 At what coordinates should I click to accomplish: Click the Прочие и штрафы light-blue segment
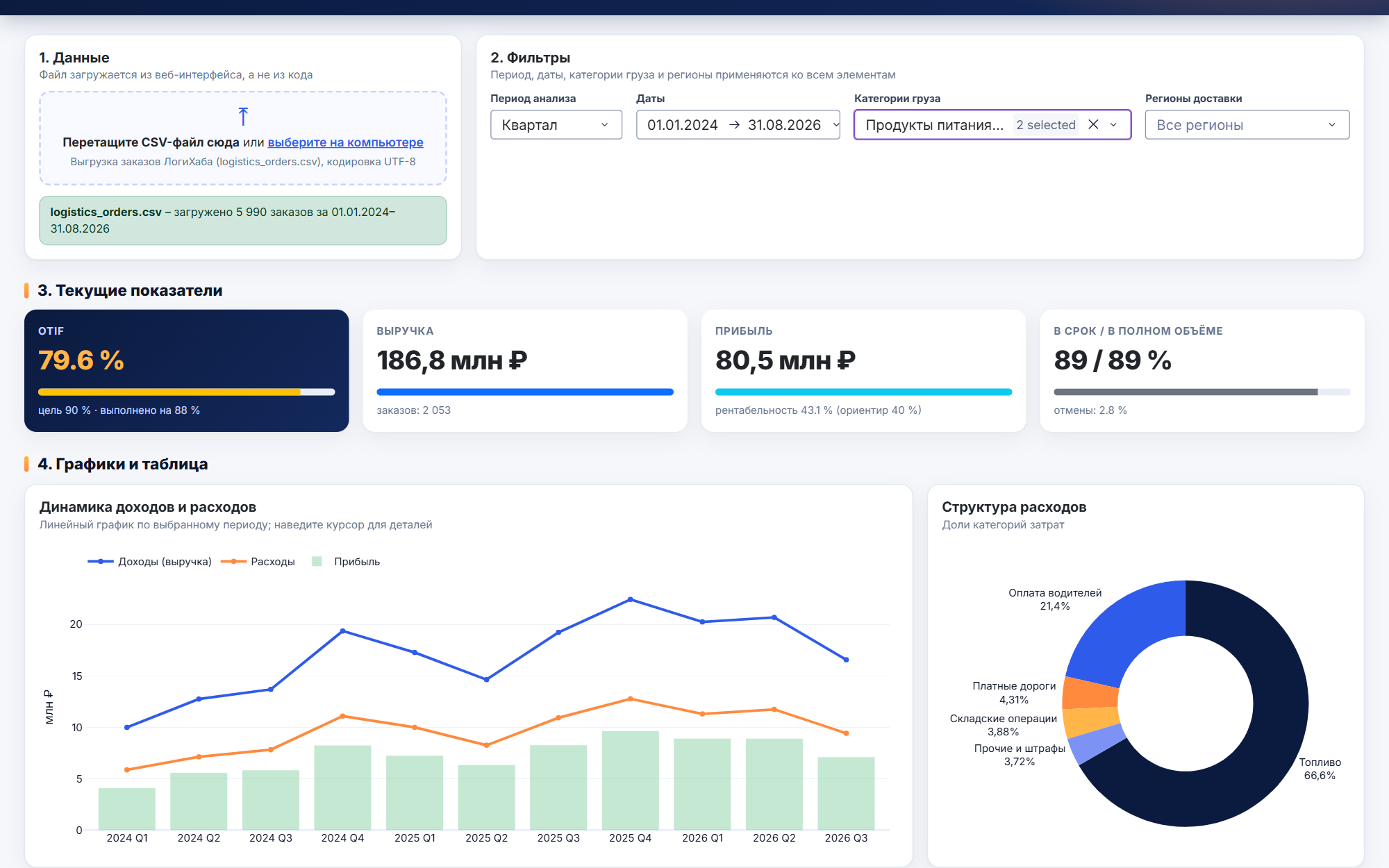pyautogui.click(x=1098, y=745)
